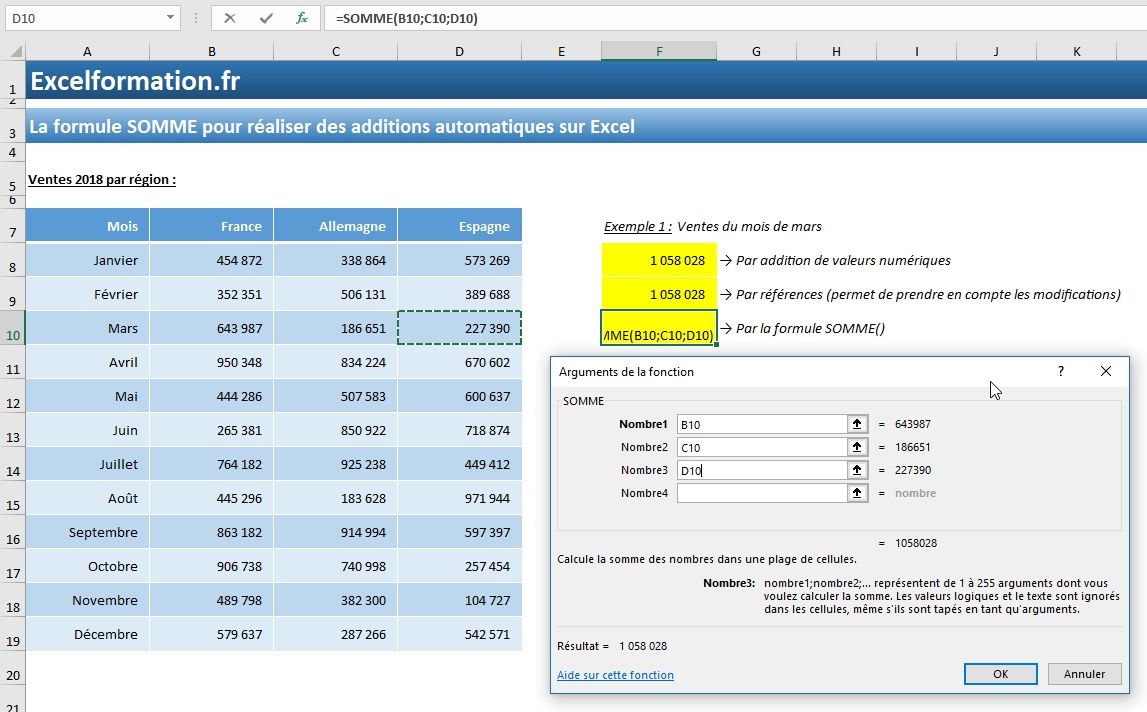Click the cancel X icon in formula bar
The image size is (1147, 712).
point(230,18)
